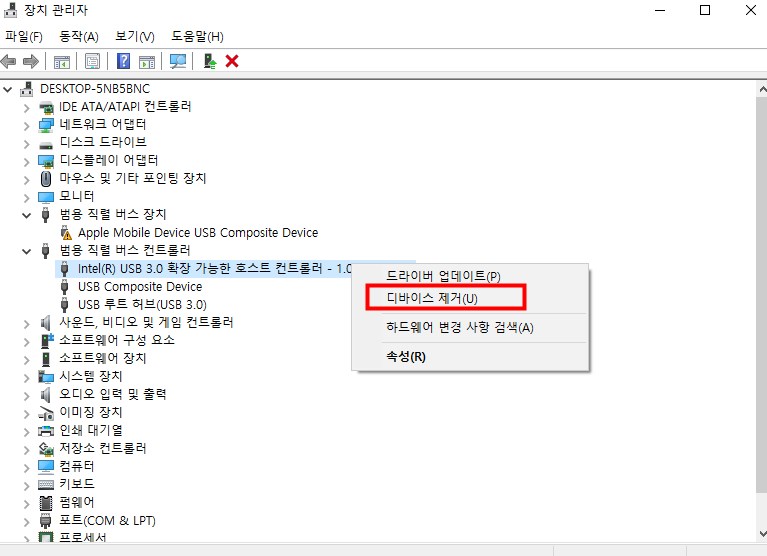Click the 저장소 컨트롤러 icon

46,449
